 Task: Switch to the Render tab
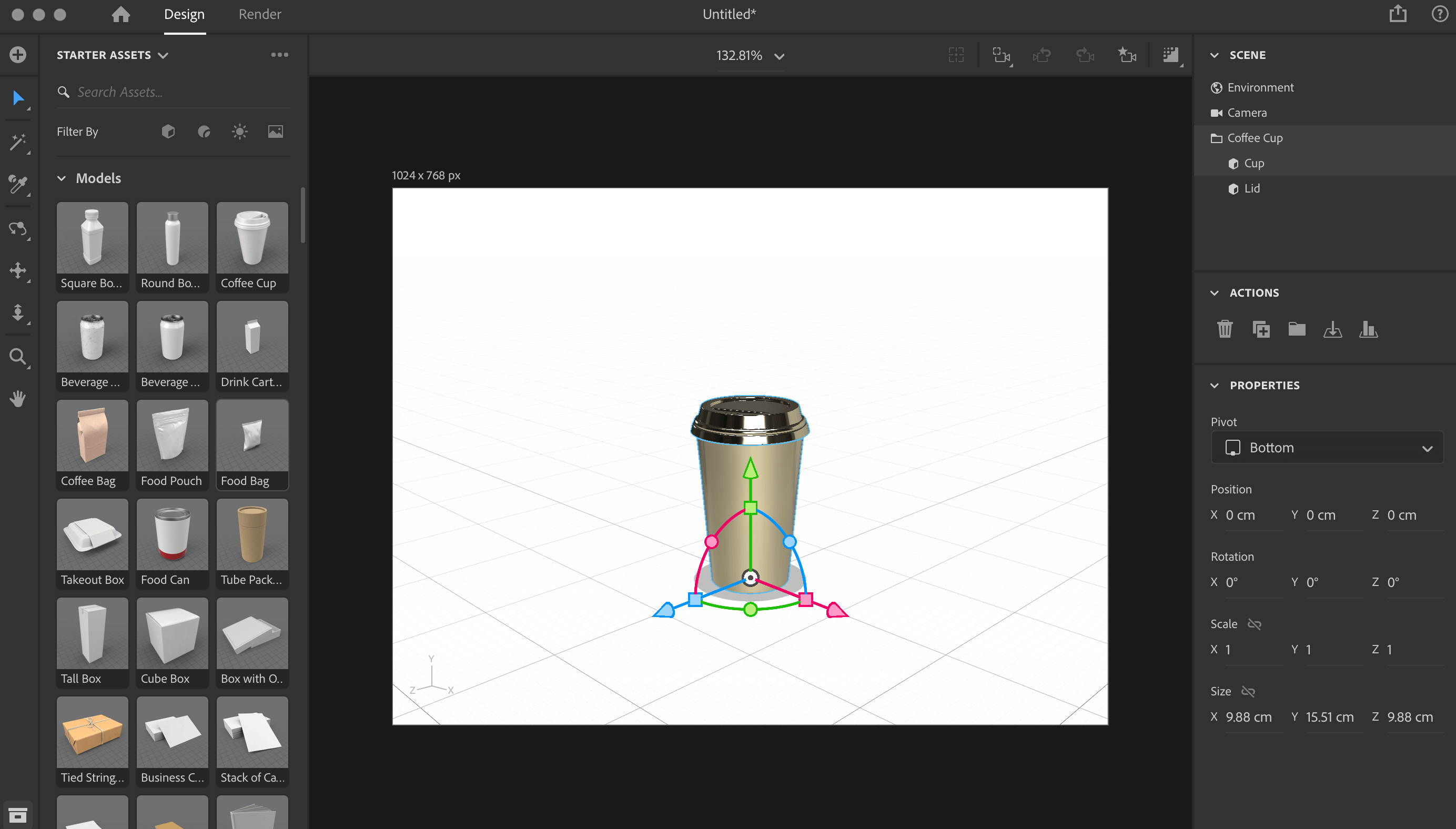[259, 14]
